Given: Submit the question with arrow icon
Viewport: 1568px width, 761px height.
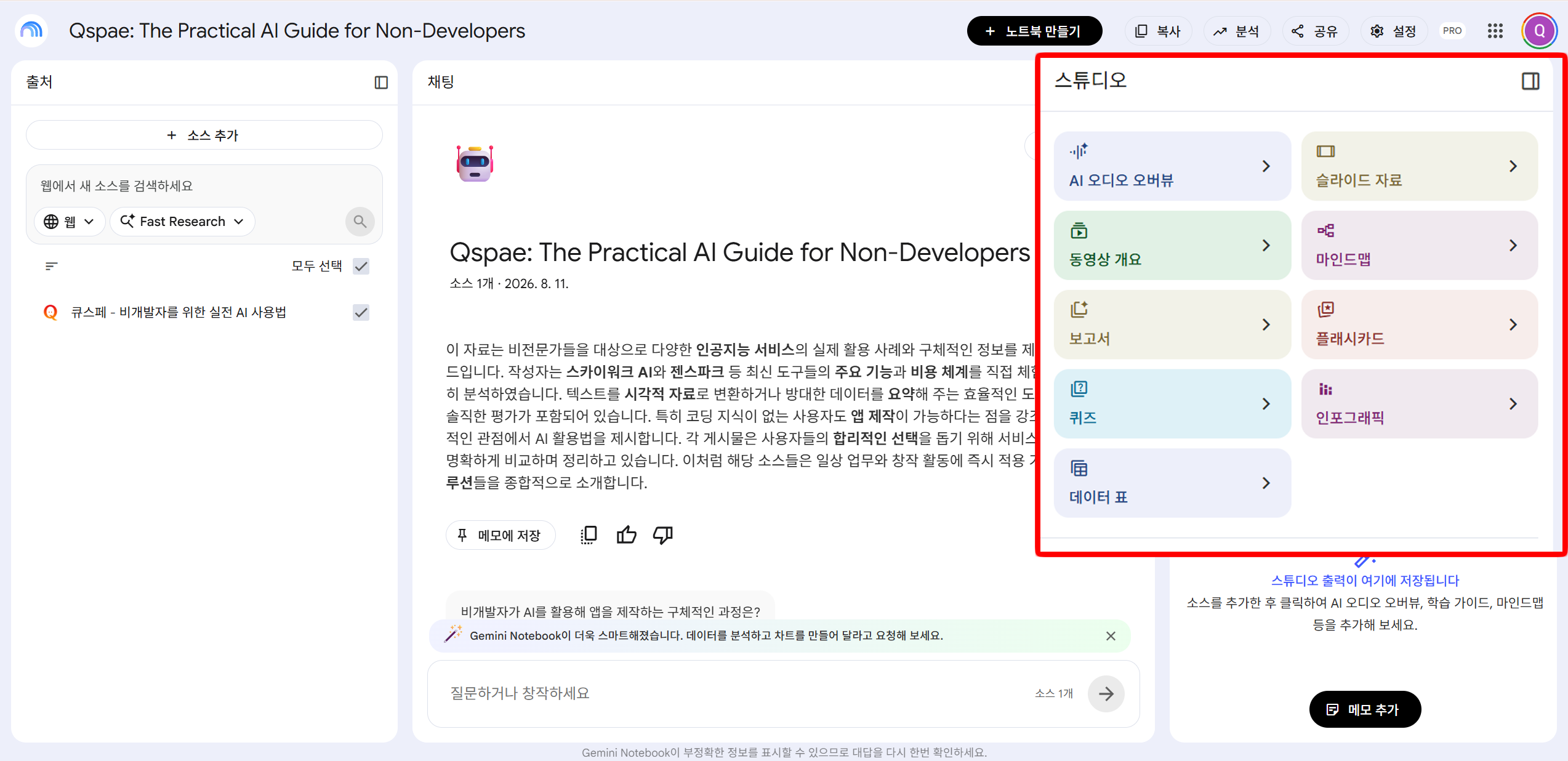Looking at the screenshot, I should [x=1106, y=694].
